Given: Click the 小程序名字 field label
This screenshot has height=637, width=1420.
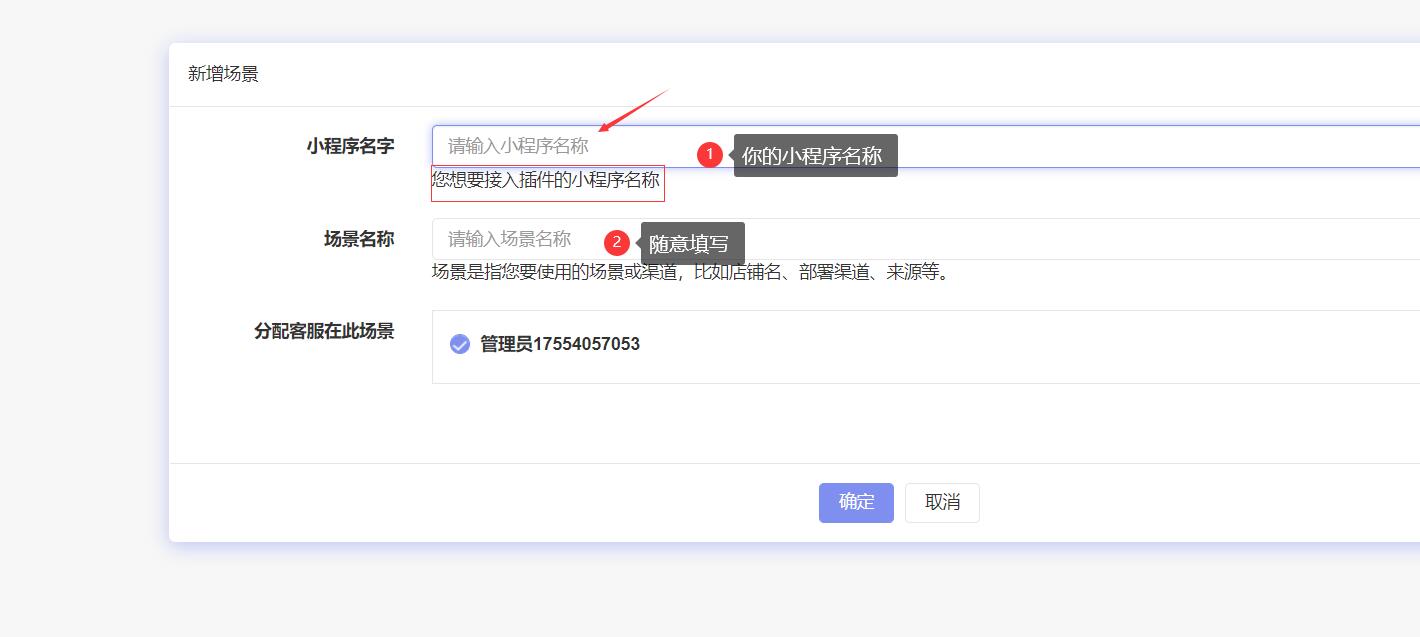Looking at the screenshot, I should (350, 146).
